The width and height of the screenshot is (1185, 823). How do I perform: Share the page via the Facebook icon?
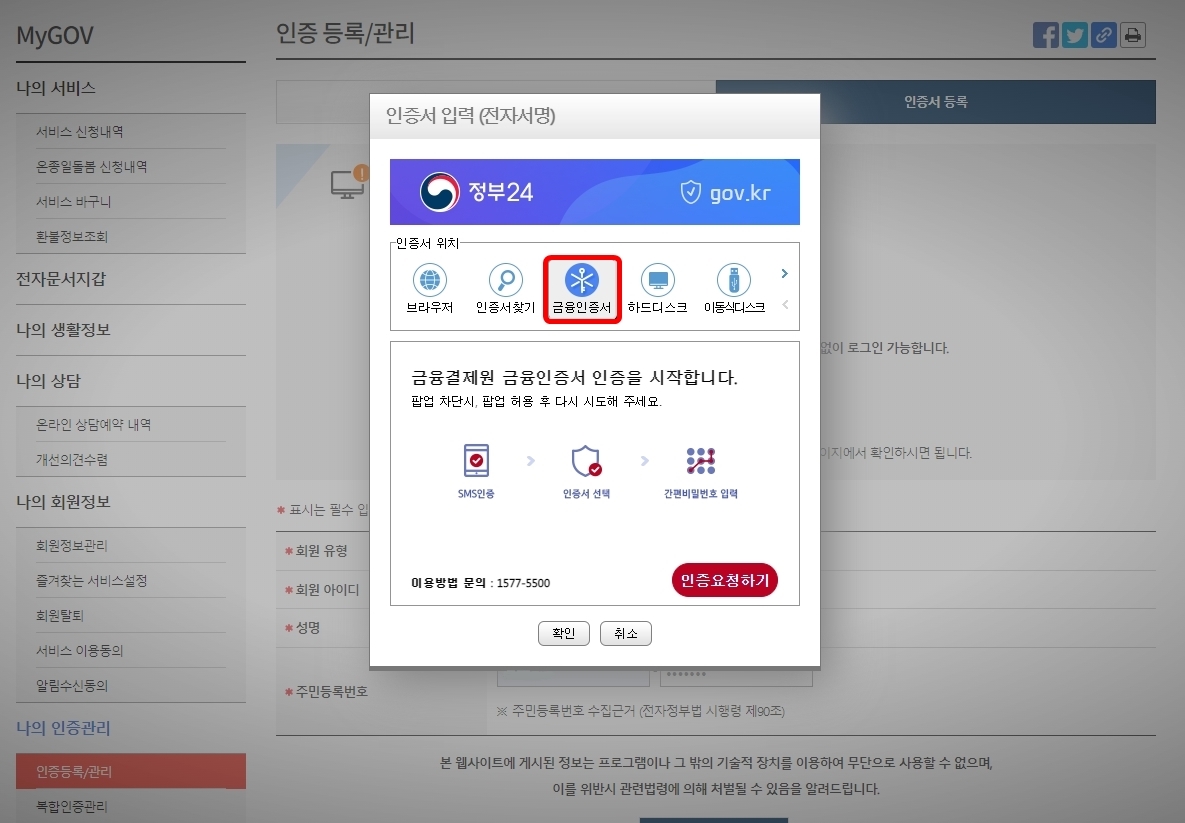point(1045,34)
